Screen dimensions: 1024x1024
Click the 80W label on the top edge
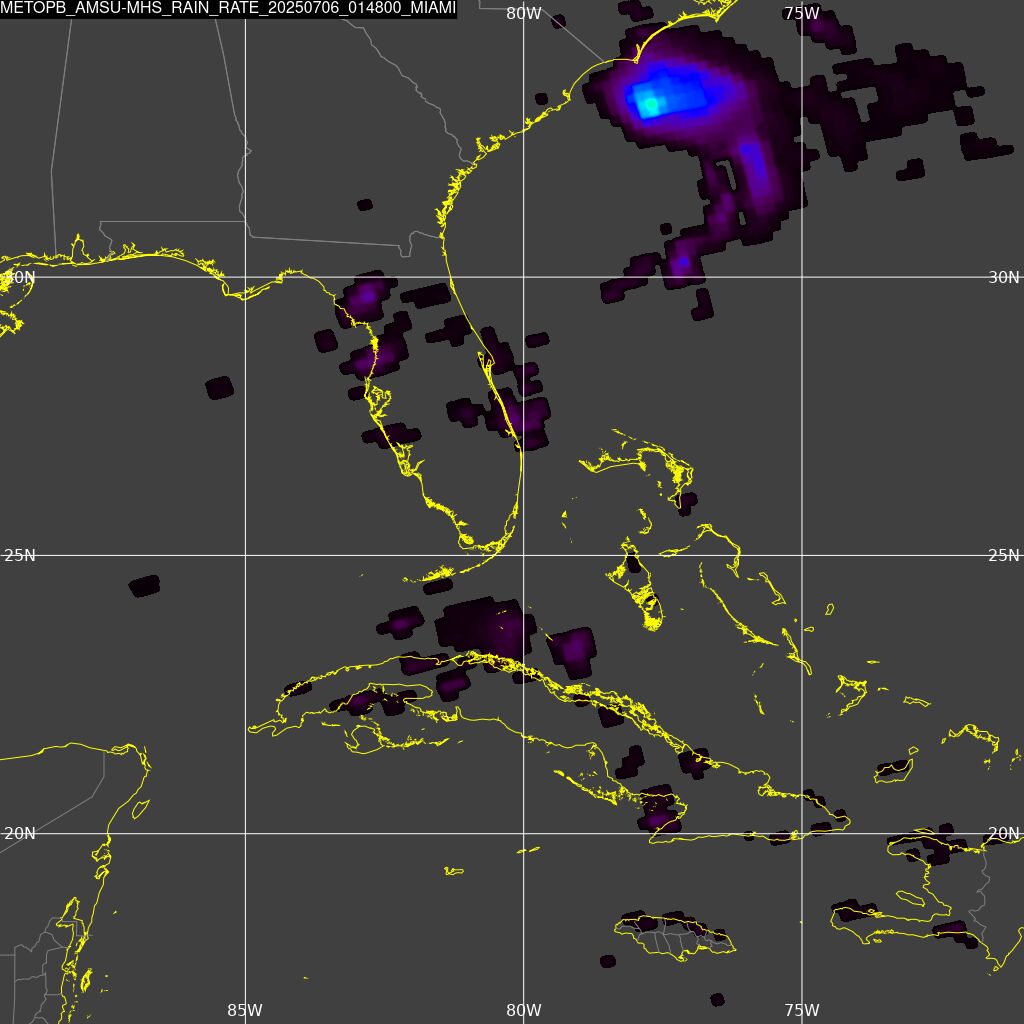point(524,14)
